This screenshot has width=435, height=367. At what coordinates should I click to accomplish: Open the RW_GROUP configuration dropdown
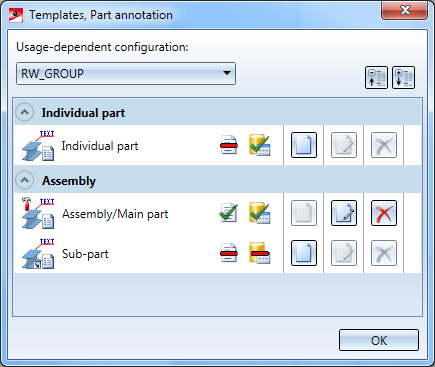(126, 73)
